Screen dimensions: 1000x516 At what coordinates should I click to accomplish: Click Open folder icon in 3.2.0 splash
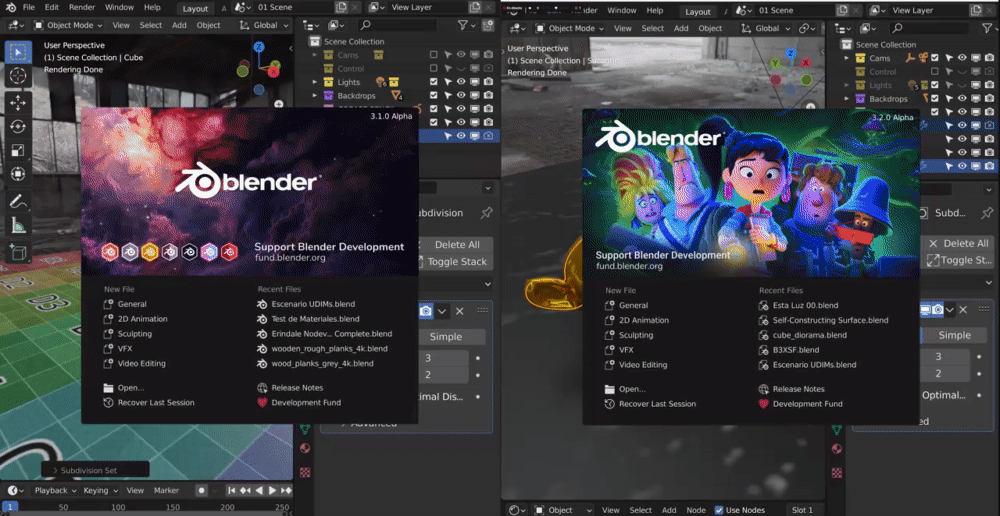[609, 389]
